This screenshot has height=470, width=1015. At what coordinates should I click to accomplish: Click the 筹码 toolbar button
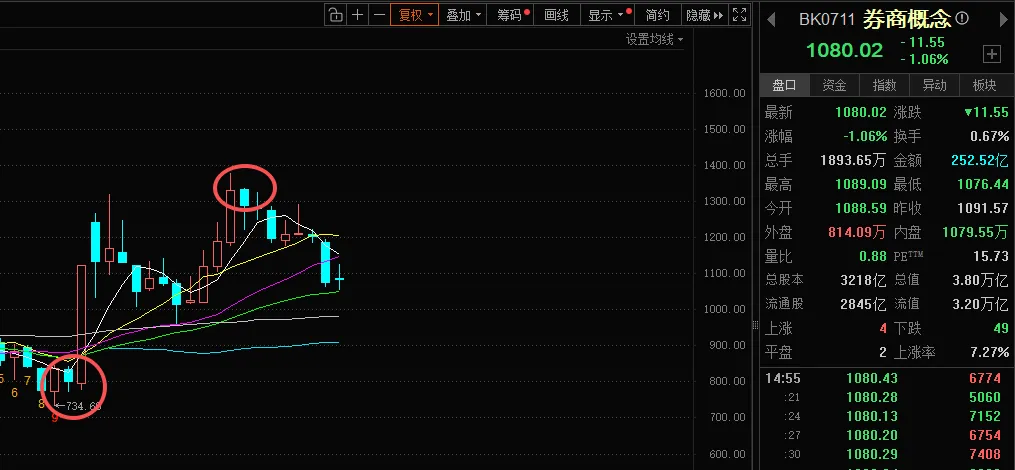click(511, 15)
